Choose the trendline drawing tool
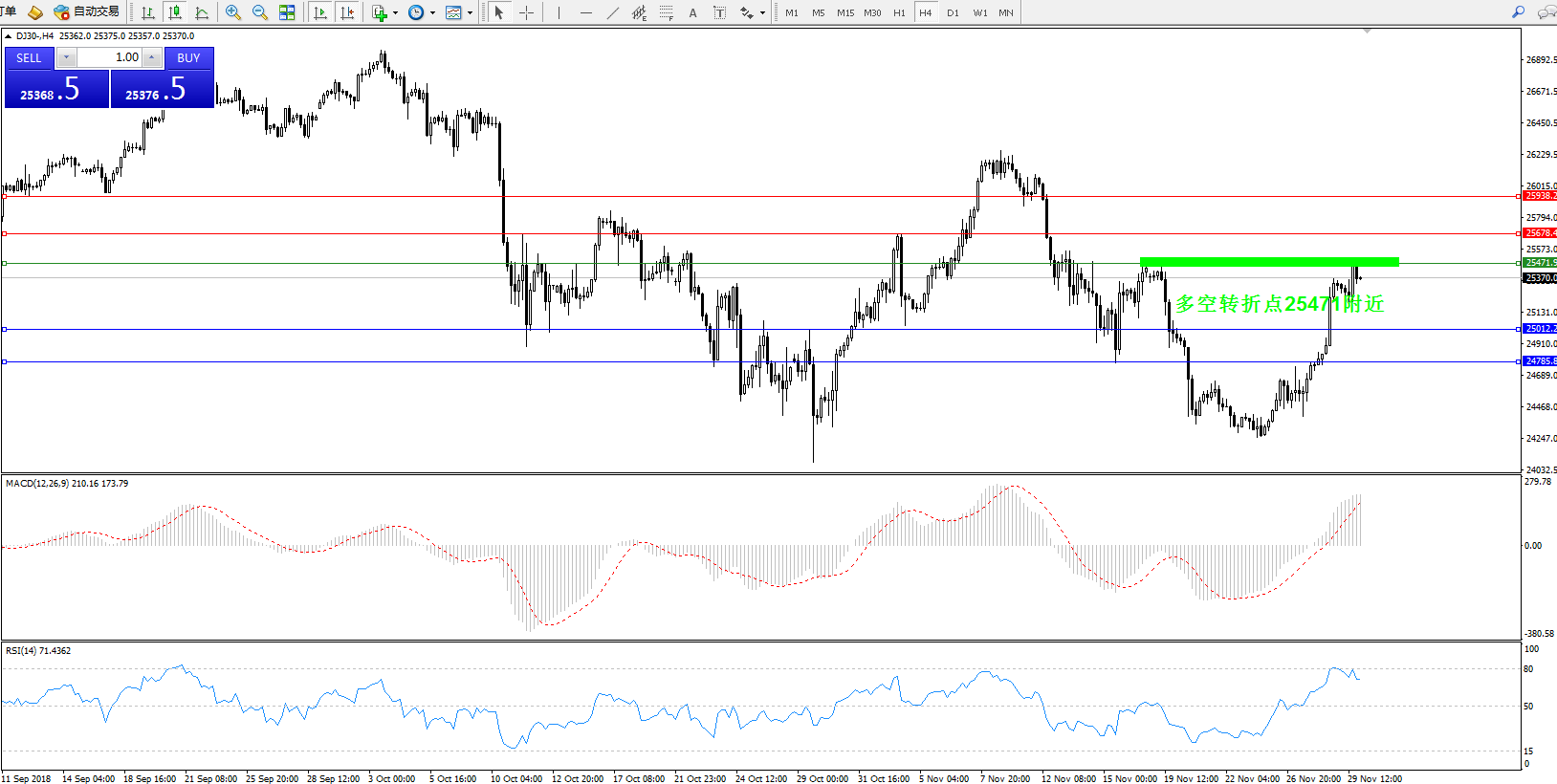Viewport: 1557px width, 784px height. tap(612, 12)
